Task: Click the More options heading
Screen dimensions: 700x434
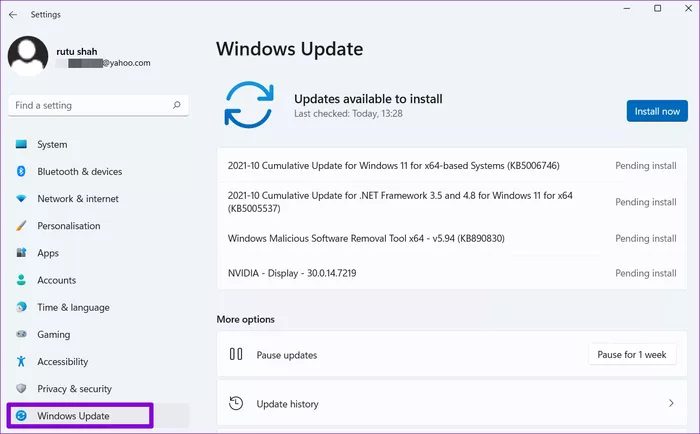Action: (246, 319)
